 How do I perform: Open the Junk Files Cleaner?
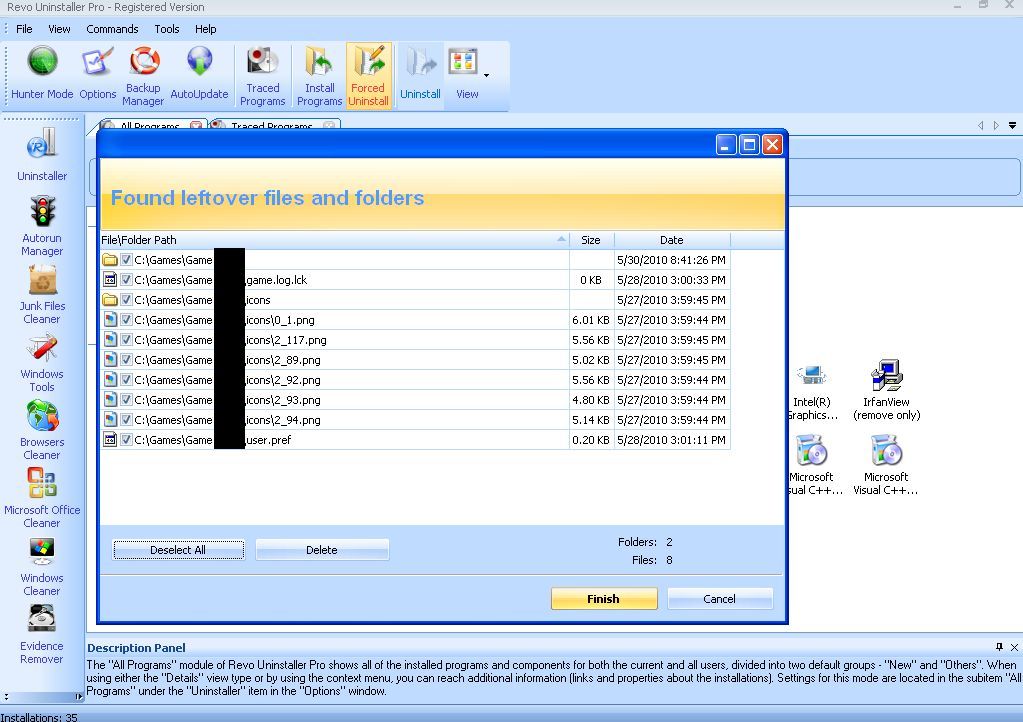coord(41,291)
